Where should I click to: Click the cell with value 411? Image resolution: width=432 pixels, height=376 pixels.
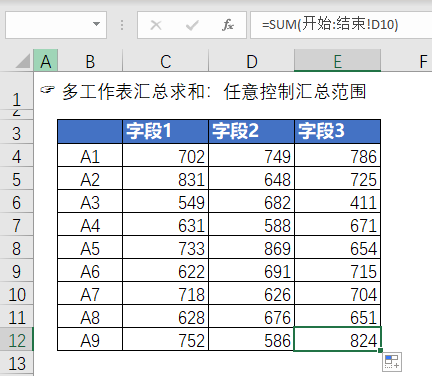338,201
